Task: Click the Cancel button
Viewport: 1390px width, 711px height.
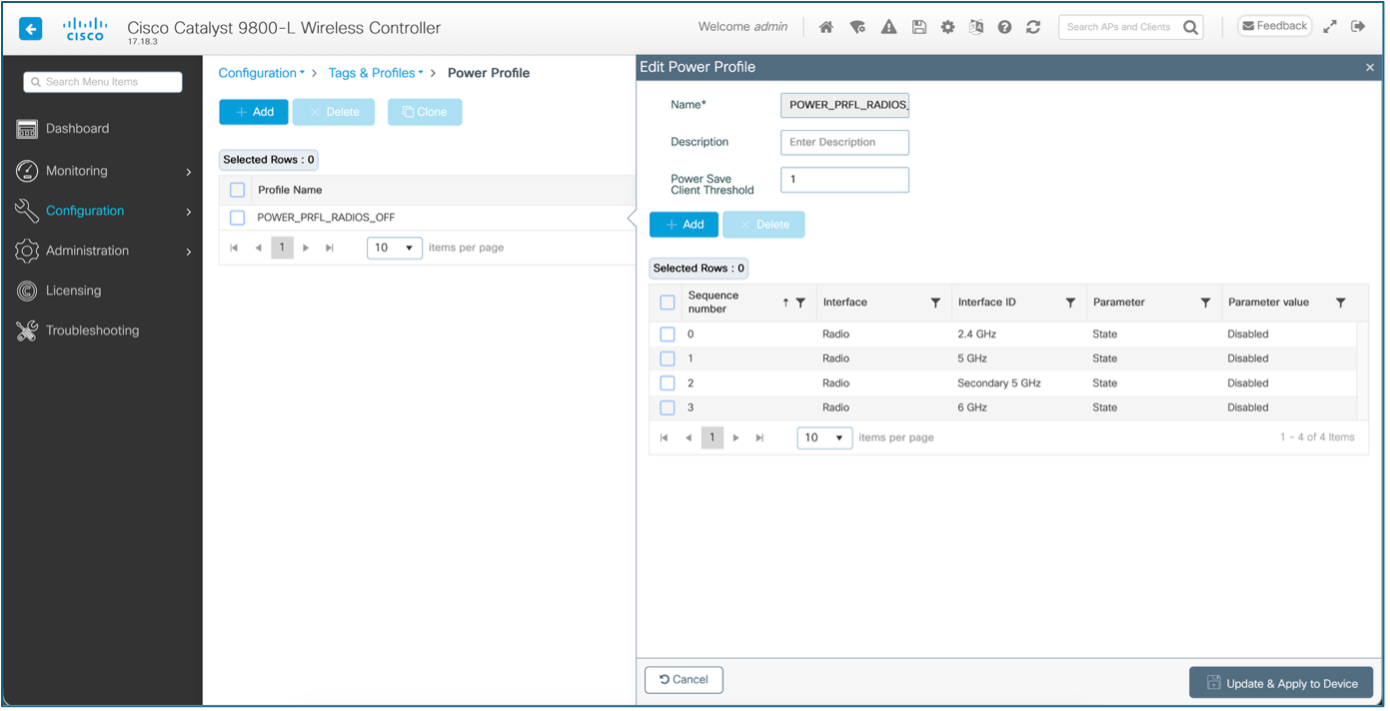Action: (684, 680)
